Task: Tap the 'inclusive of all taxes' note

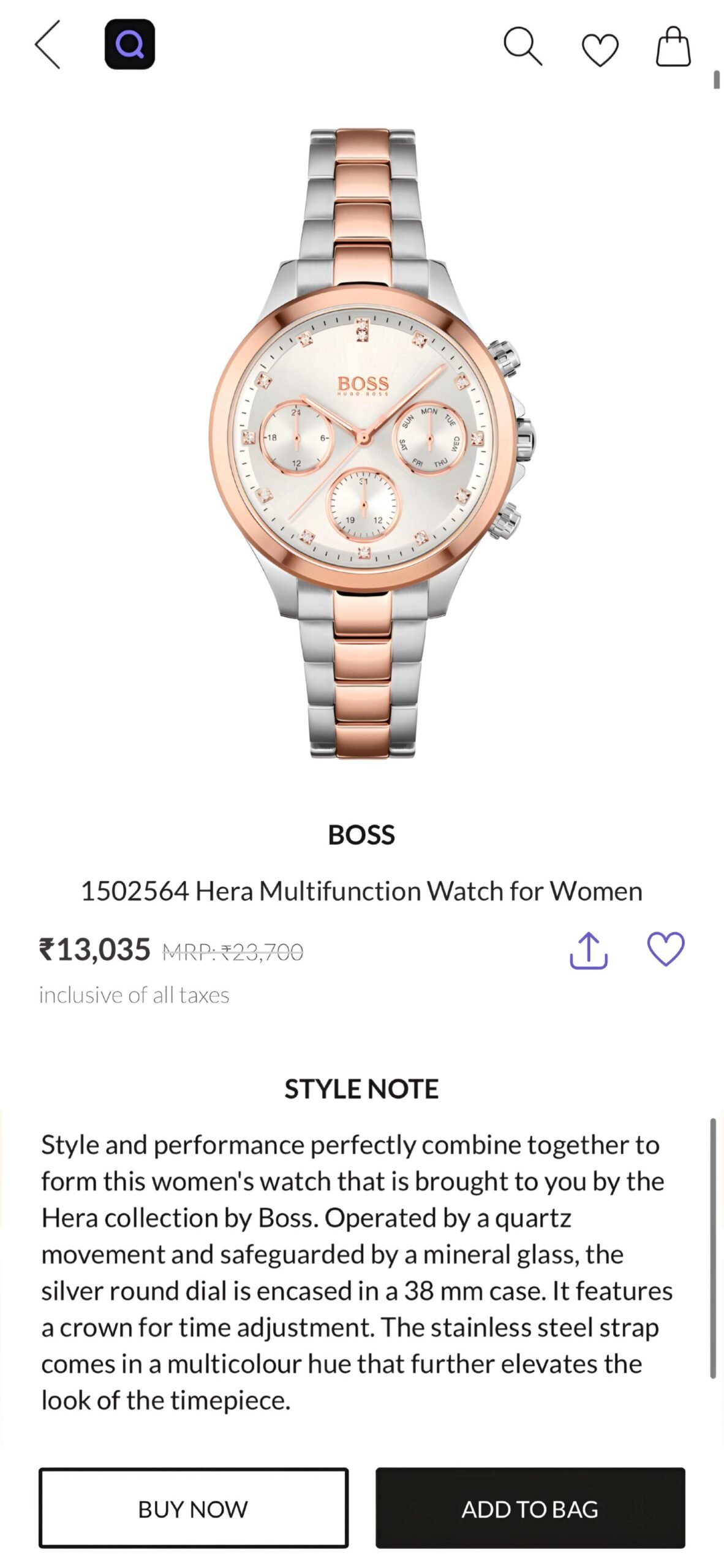Action: pos(134,995)
